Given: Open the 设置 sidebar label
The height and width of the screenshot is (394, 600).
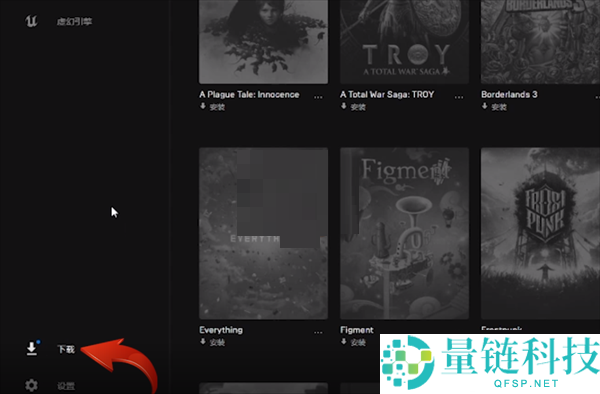Looking at the screenshot, I should pos(66,386).
